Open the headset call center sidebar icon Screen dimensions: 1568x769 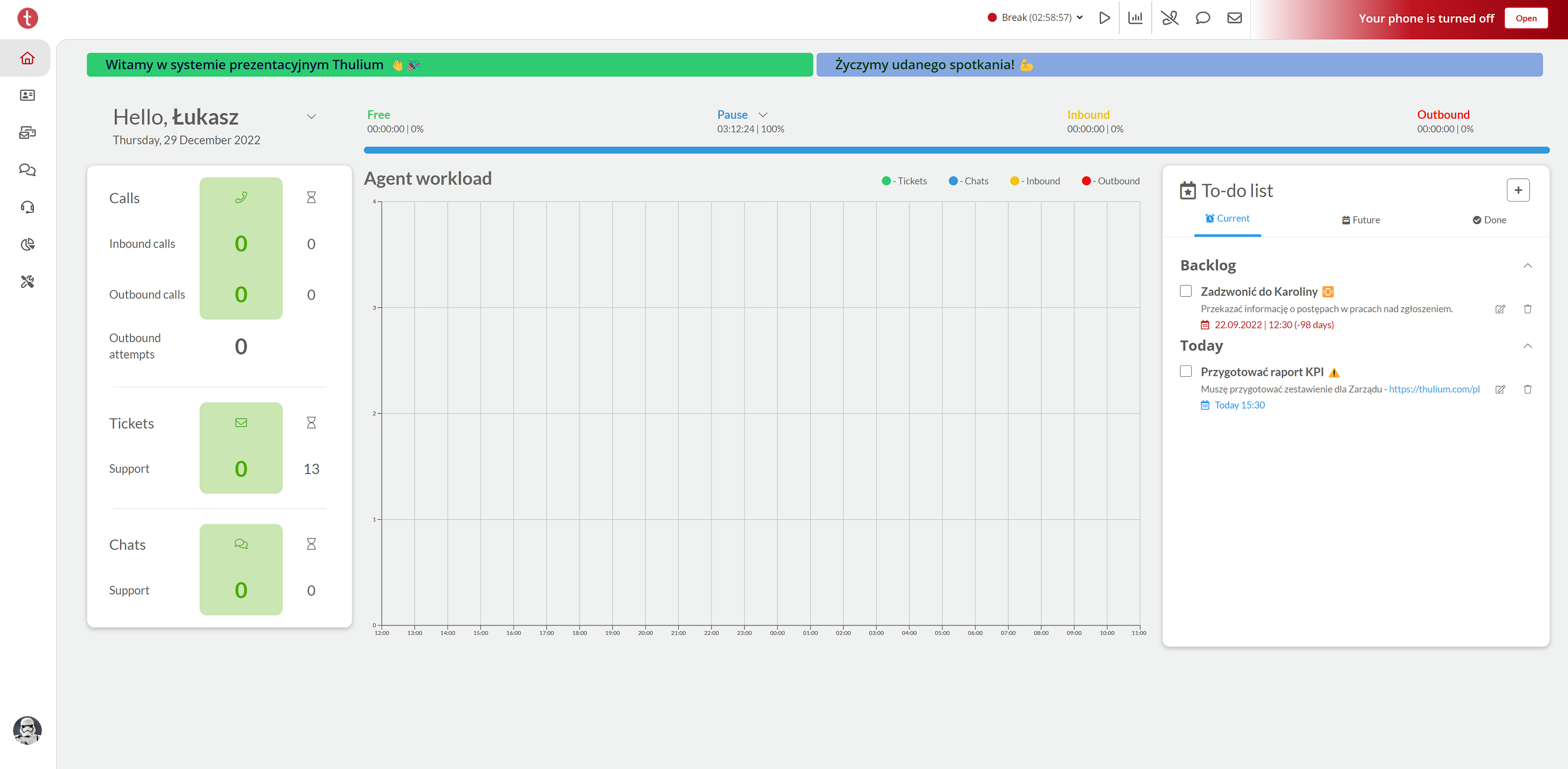pos(28,207)
